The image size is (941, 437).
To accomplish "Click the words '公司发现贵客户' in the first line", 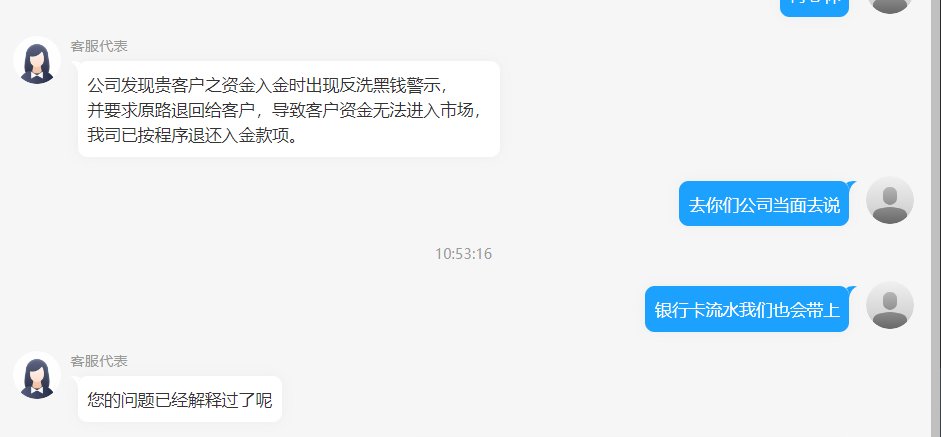I will pos(146,86).
